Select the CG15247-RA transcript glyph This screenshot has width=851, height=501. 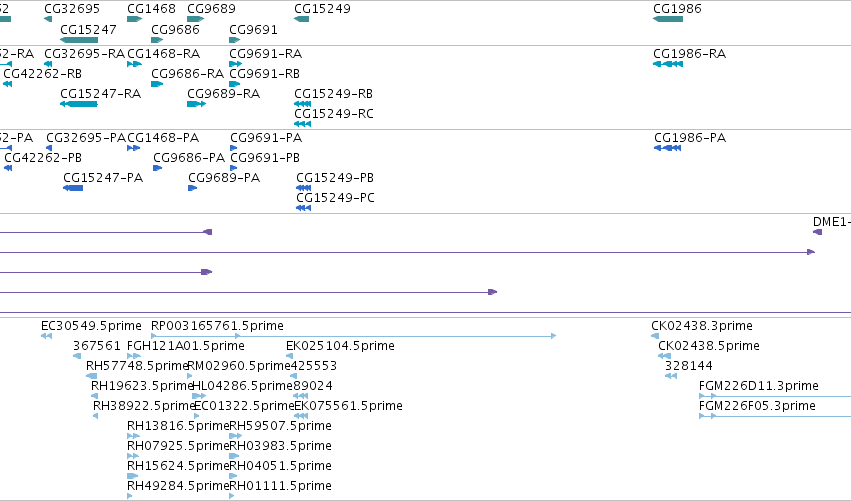(79, 104)
